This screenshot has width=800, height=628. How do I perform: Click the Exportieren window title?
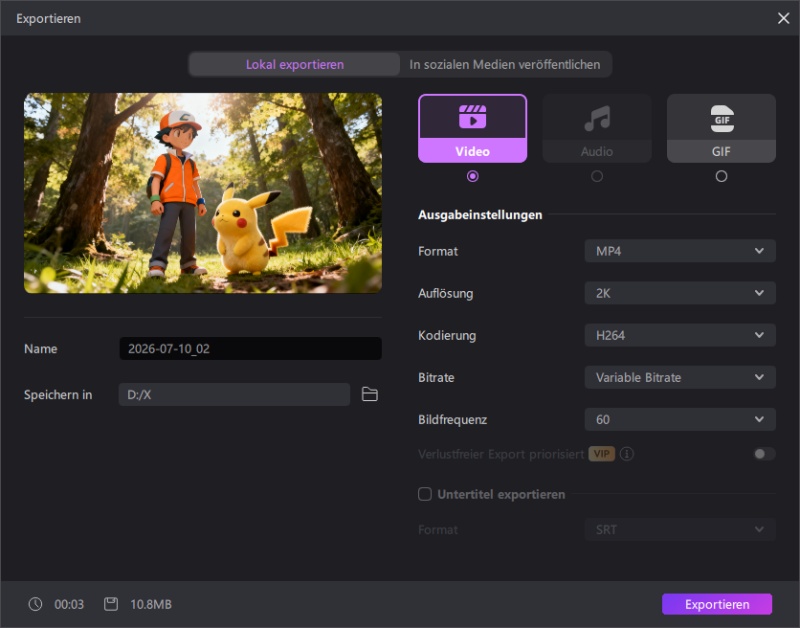[48, 19]
